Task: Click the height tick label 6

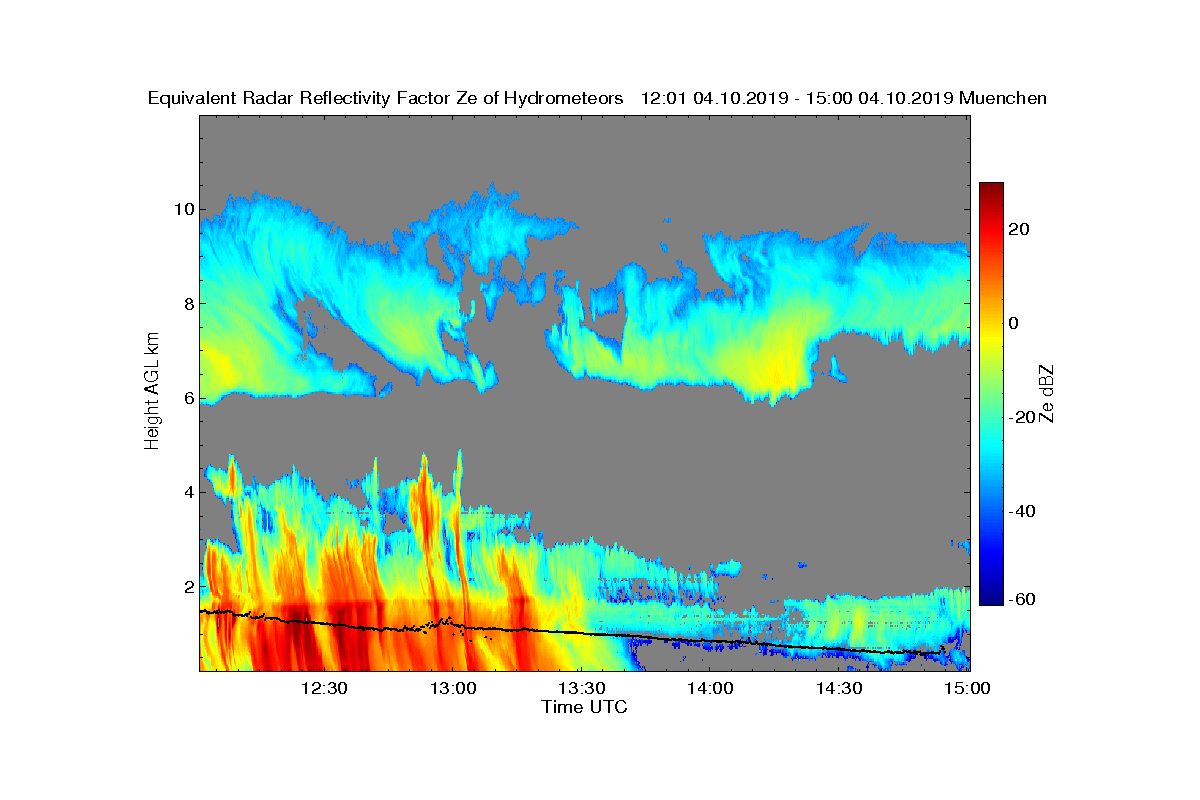Action: [x=188, y=397]
